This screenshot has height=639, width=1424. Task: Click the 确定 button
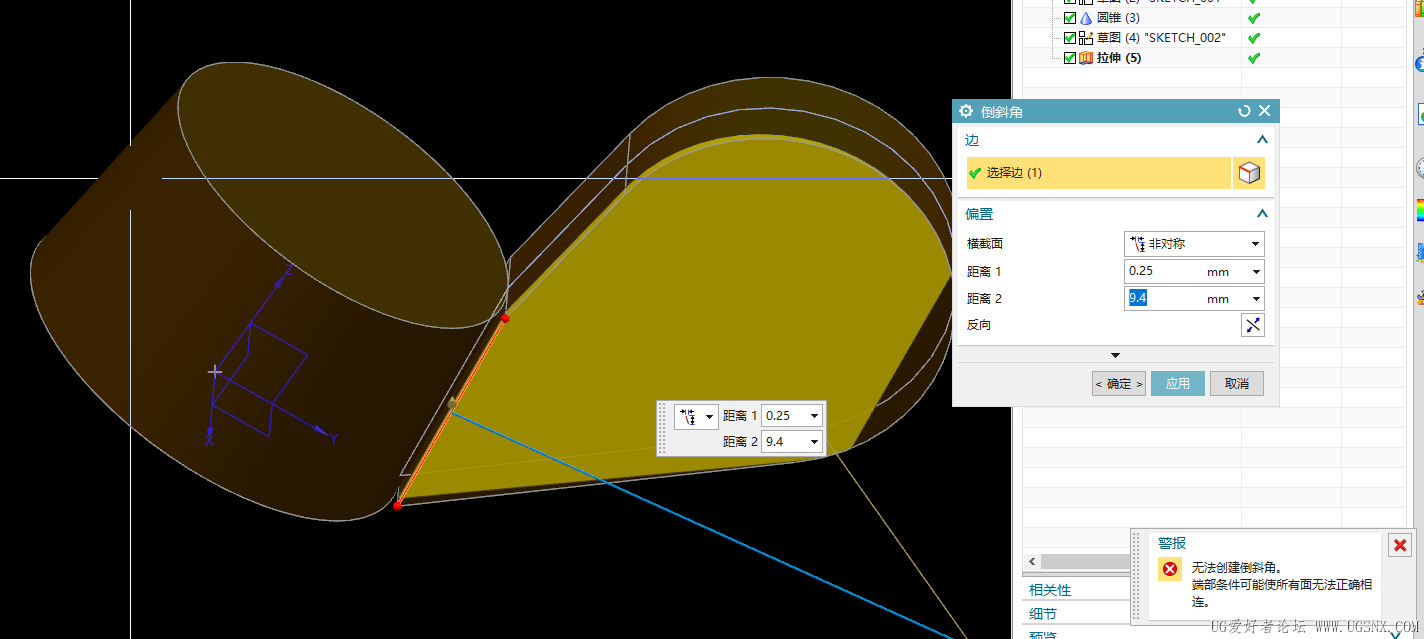(1119, 383)
